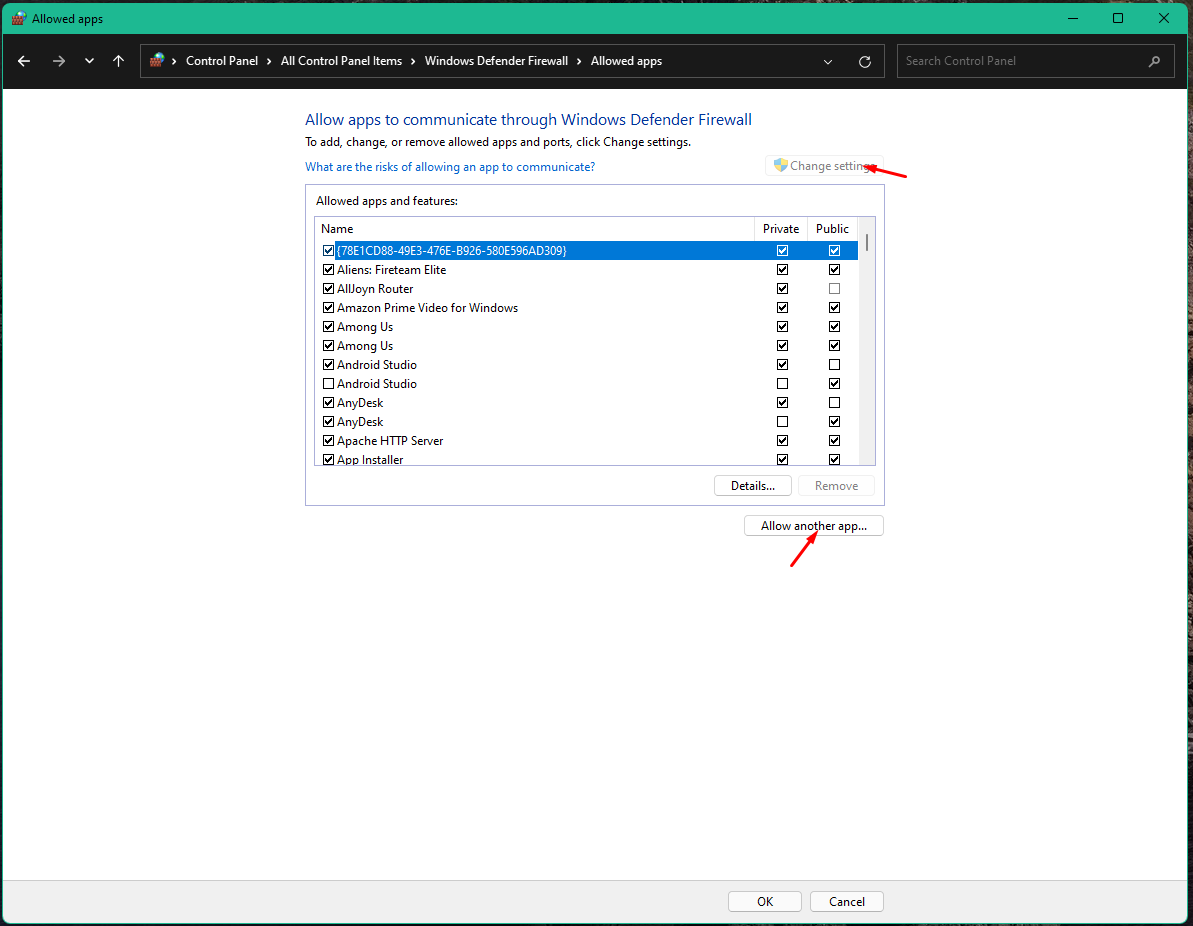Select the Apache HTTP Server row
This screenshot has width=1193, height=926.
tap(587, 441)
